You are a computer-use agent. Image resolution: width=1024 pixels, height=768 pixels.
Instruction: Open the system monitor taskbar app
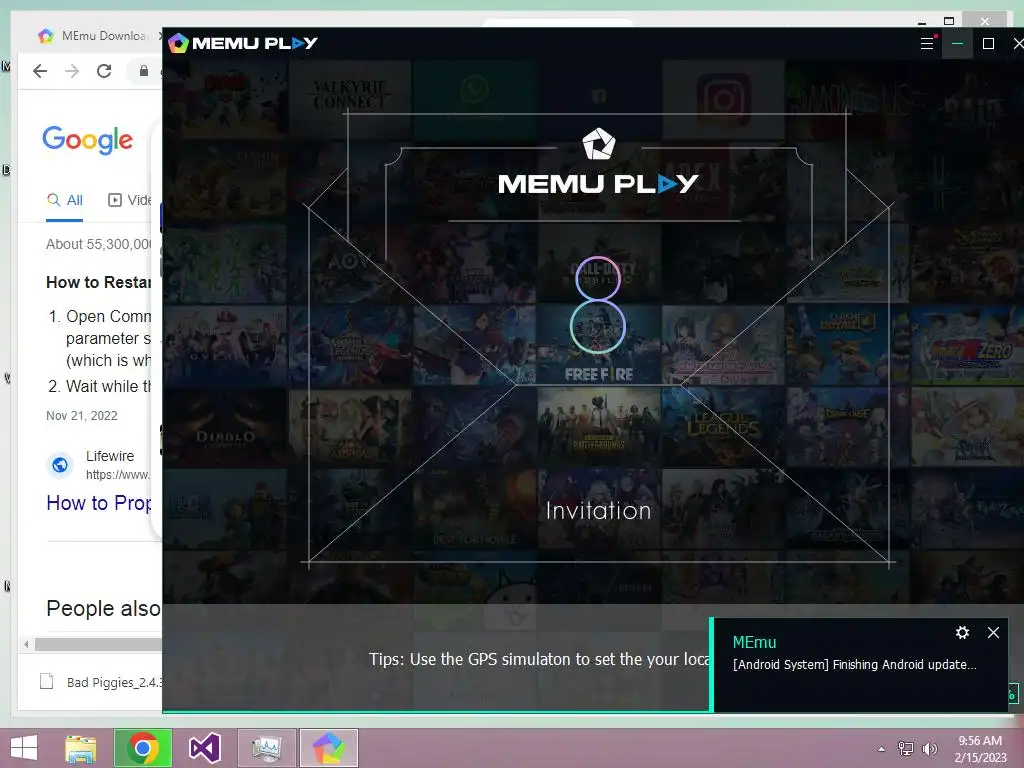click(x=266, y=748)
